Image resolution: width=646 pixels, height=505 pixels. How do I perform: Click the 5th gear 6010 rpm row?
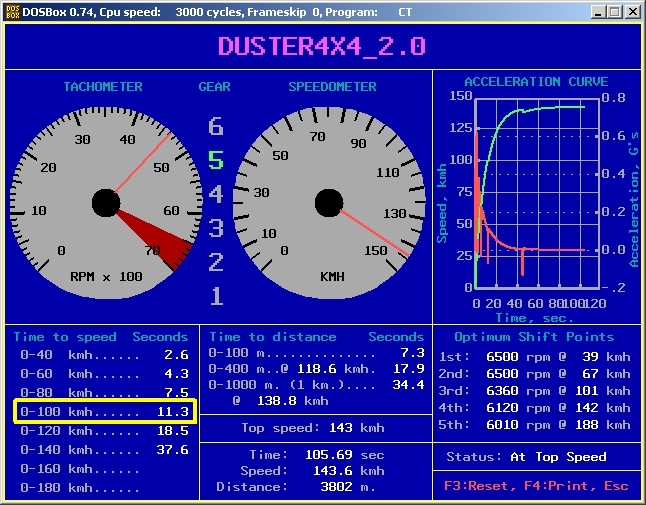(x=534, y=425)
